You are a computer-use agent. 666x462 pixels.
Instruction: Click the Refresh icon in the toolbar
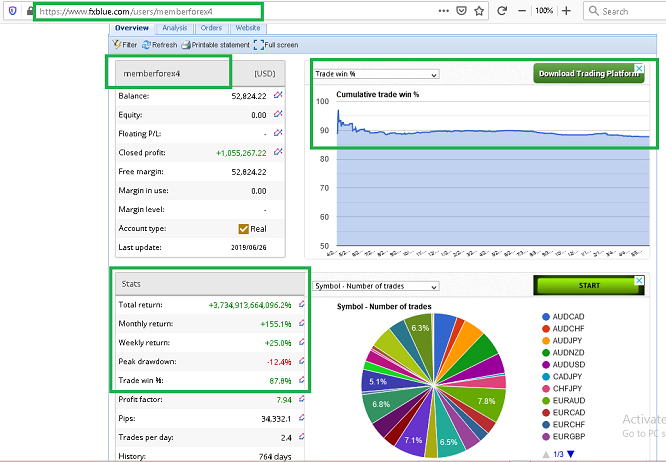coord(146,45)
